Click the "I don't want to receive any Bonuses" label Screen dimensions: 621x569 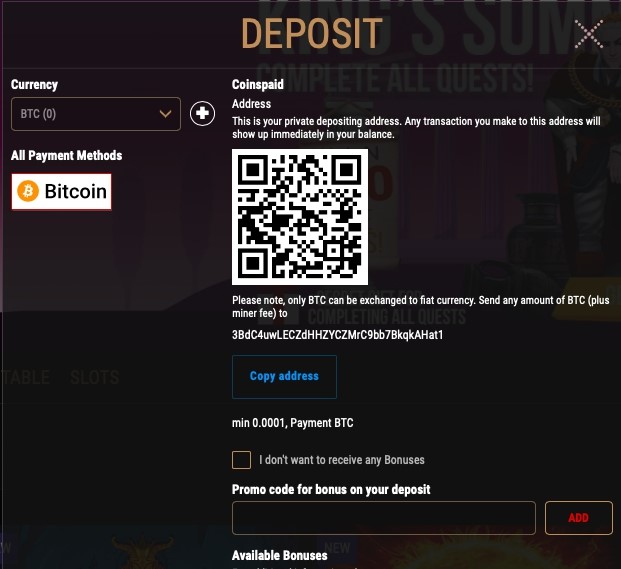pyautogui.click(x=342, y=460)
